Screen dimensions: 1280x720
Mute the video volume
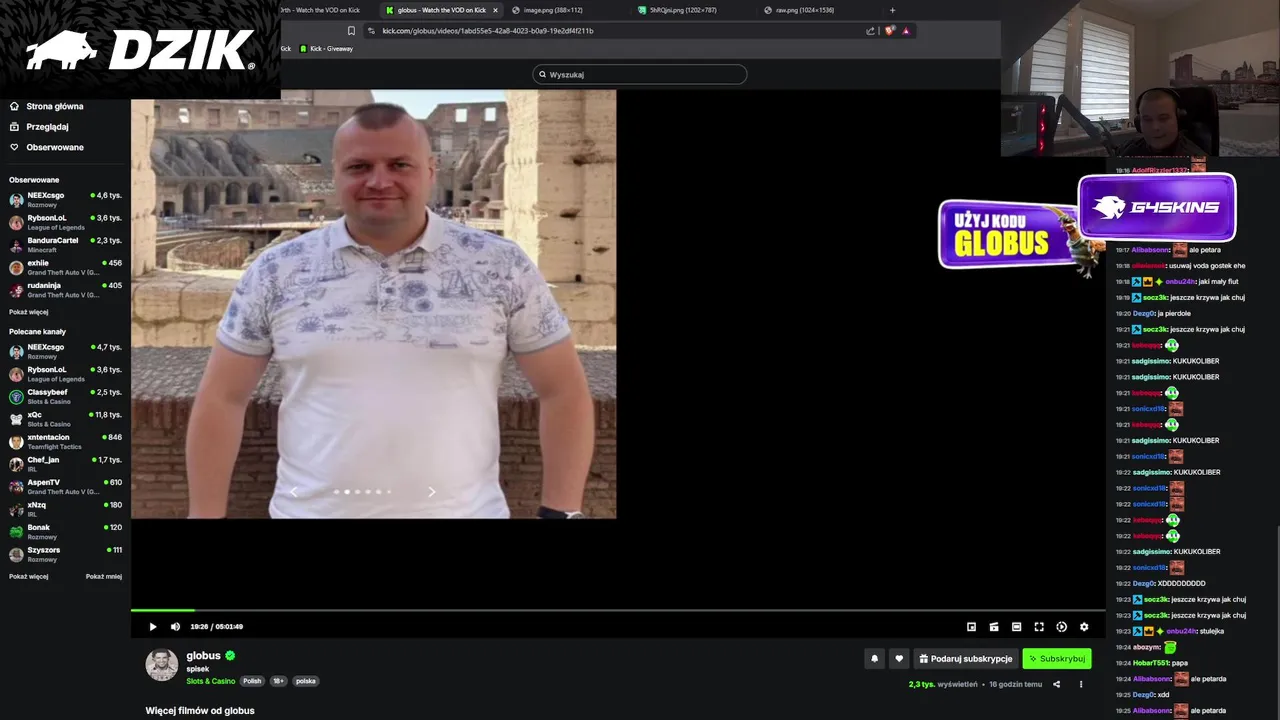[175, 627]
